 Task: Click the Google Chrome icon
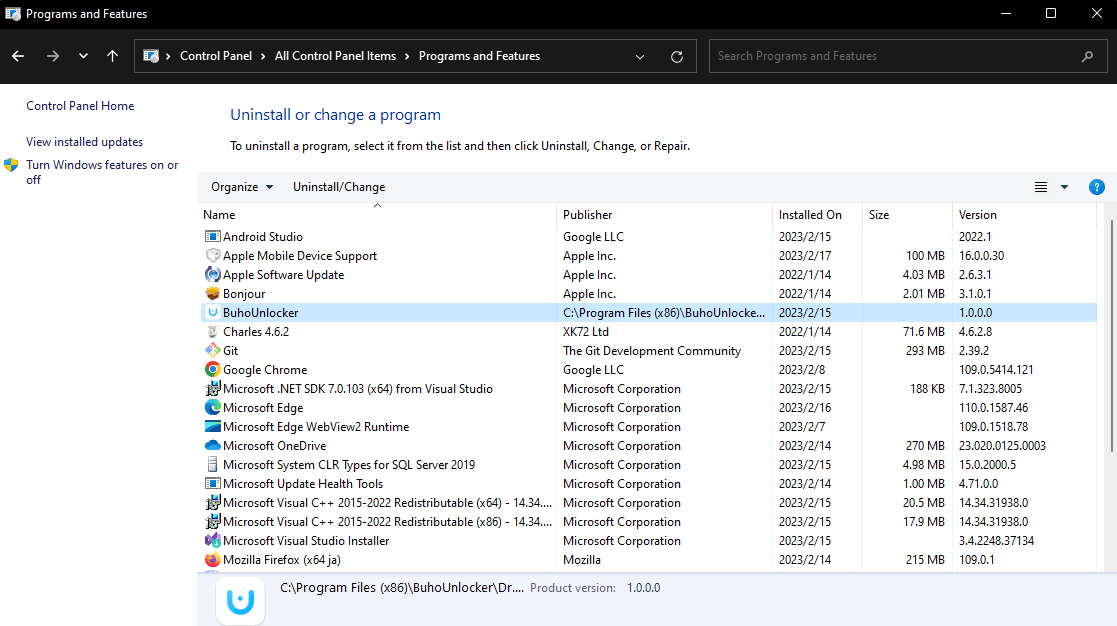point(212,370)
